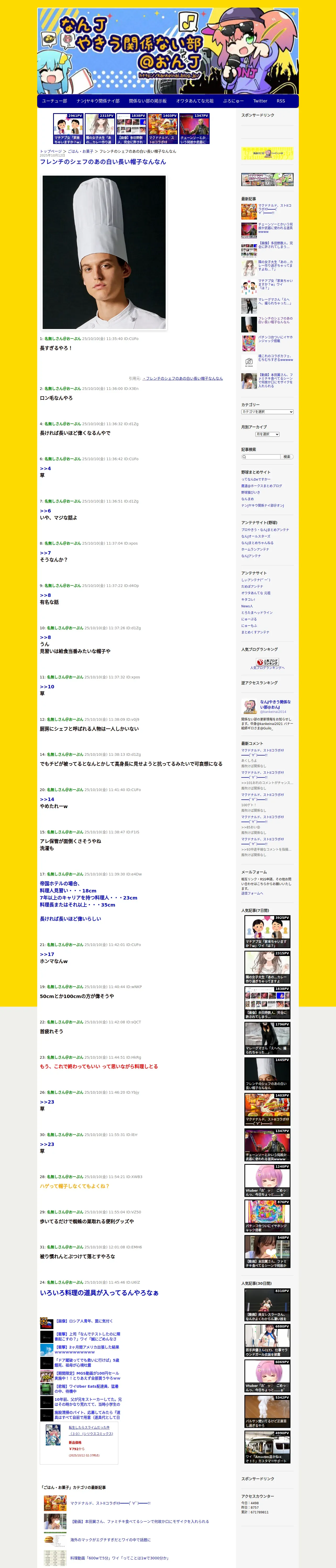The image size is (336, 1568).
Task: Click the 転生したらスライムだった件 book cover
Action: click(53, 1435)
